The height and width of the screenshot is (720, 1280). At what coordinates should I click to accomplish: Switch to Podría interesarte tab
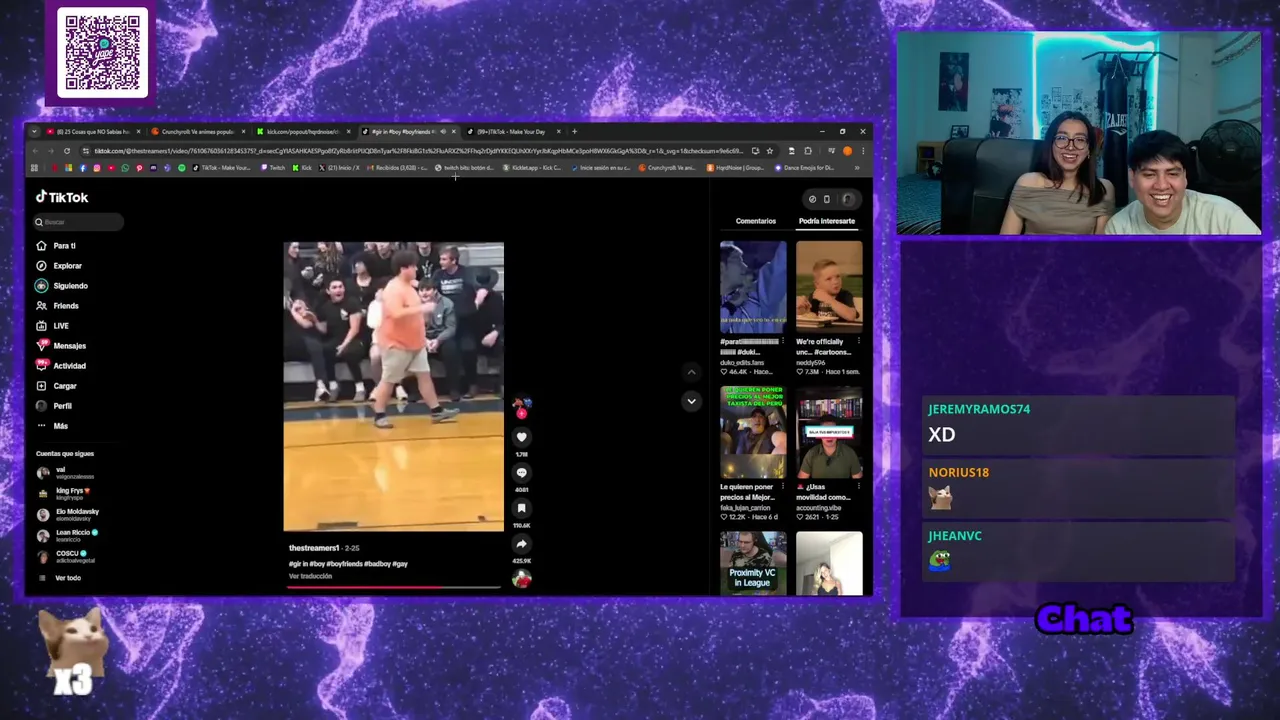tap(827, 221)
